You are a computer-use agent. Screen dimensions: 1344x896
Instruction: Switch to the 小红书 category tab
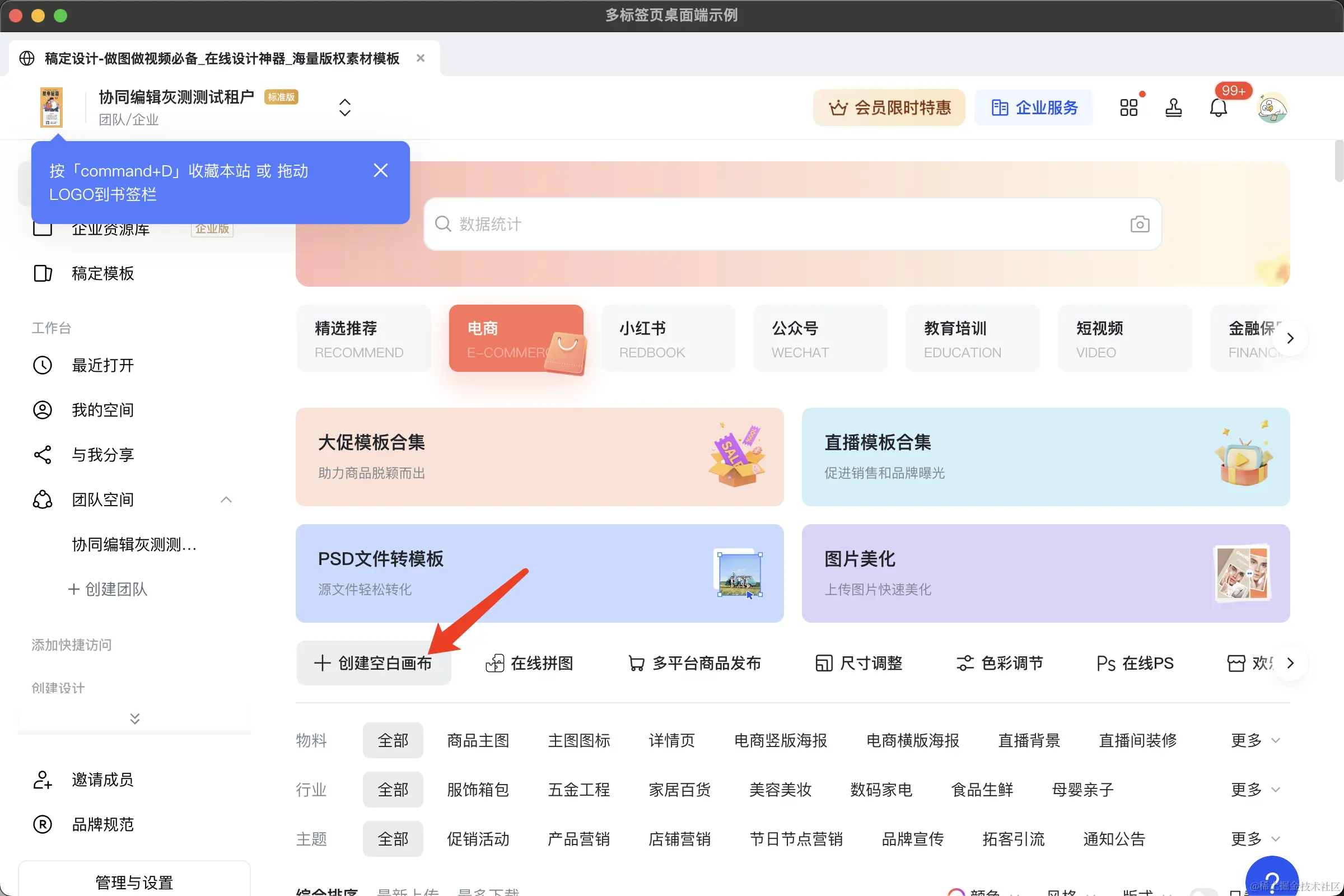point(668,338)
